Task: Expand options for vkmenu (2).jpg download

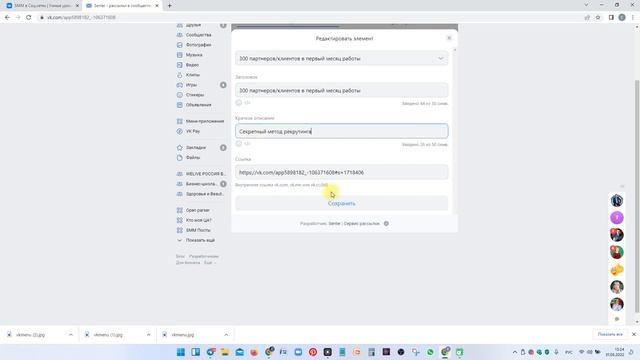Action: pyautogui.click(x=71, y=335)
